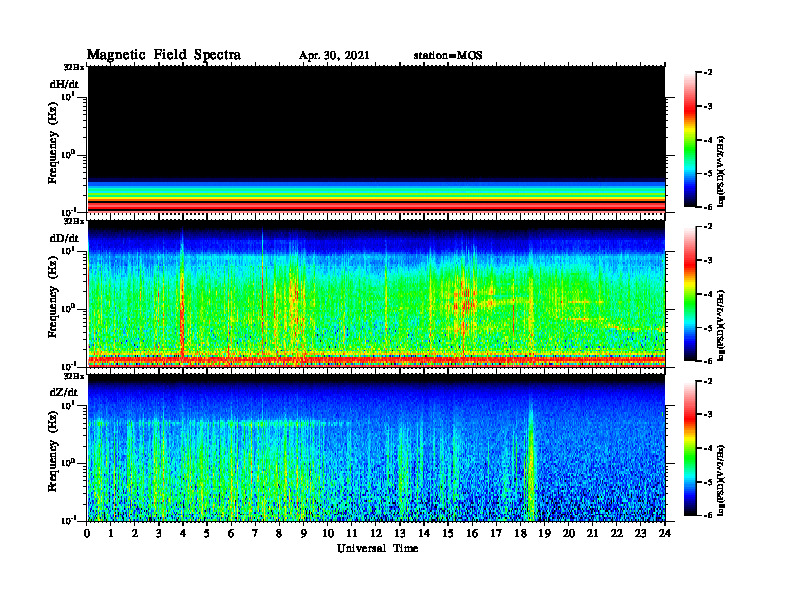Click the bright burst near 18.5 UT in dZ/dt
The image size is (792, 612).
(531, 460)
